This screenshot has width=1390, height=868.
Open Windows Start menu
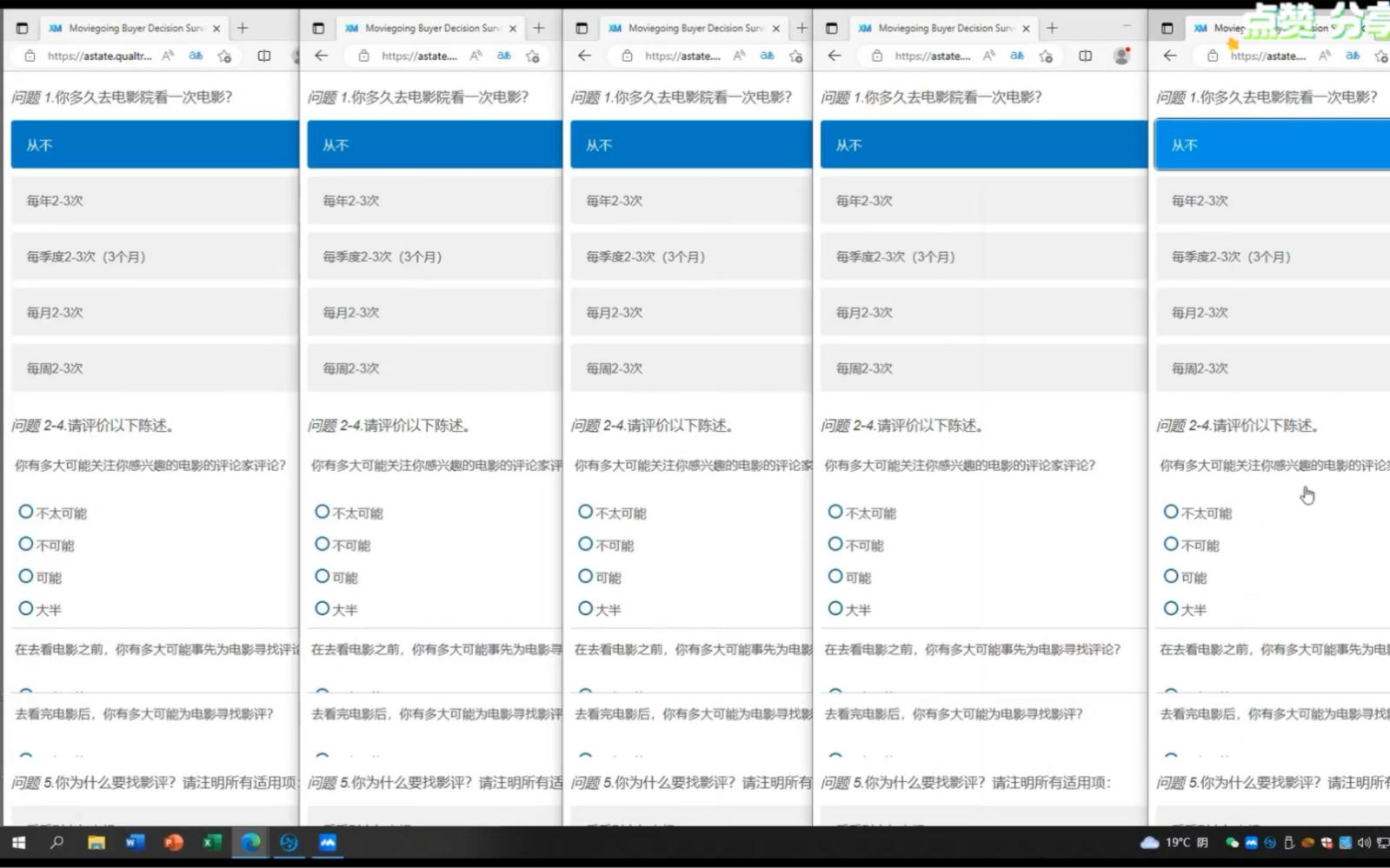click(x=18, y=843)
